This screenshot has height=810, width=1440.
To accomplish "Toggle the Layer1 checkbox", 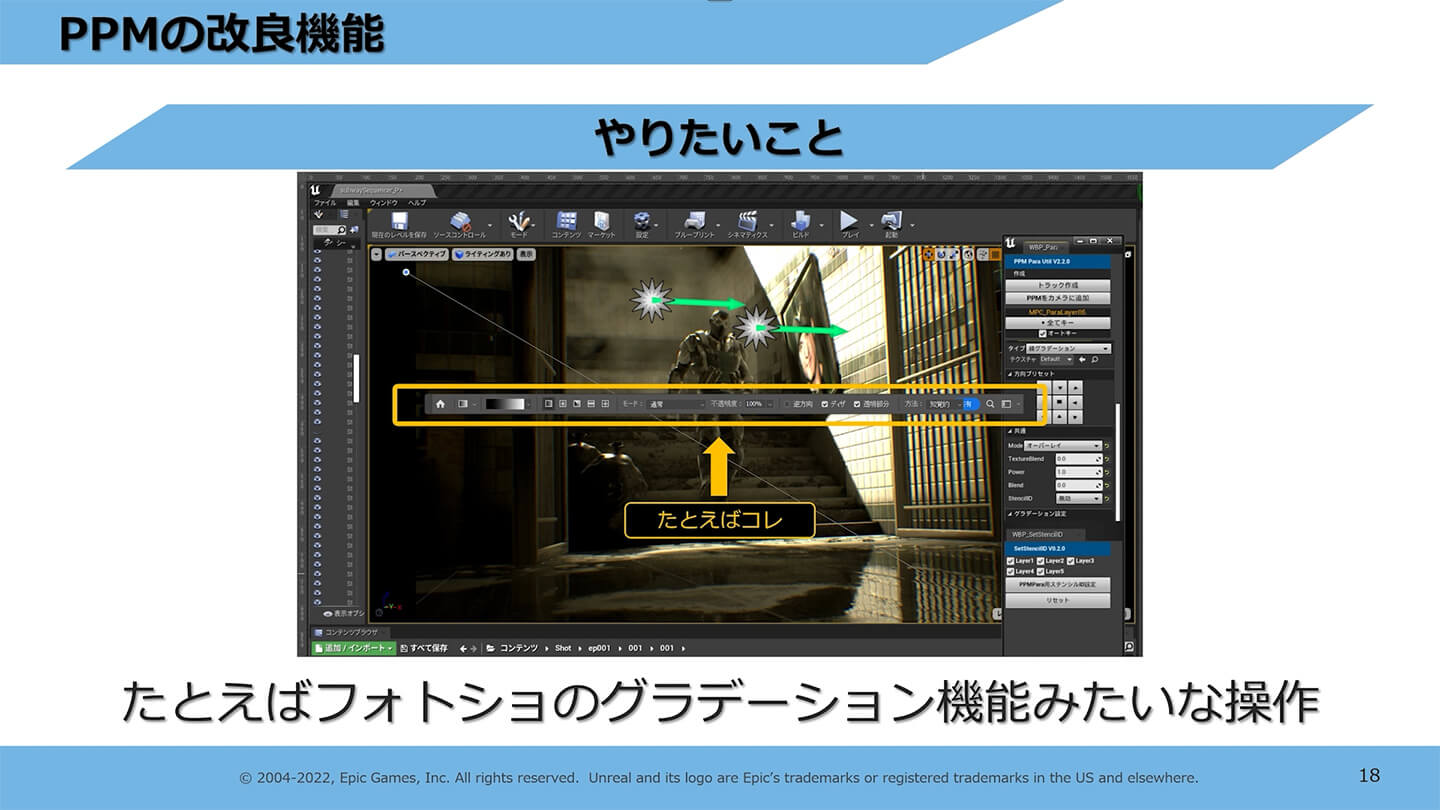I will [1011, 561].
